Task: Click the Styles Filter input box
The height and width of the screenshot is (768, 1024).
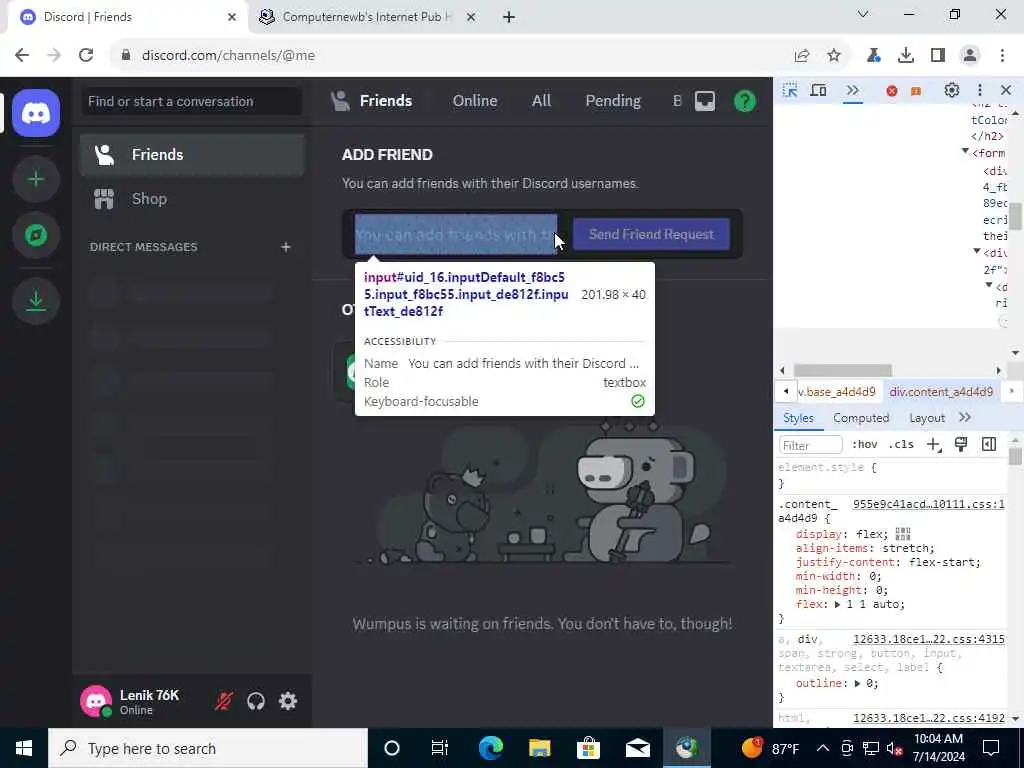Action: (810, 445)
